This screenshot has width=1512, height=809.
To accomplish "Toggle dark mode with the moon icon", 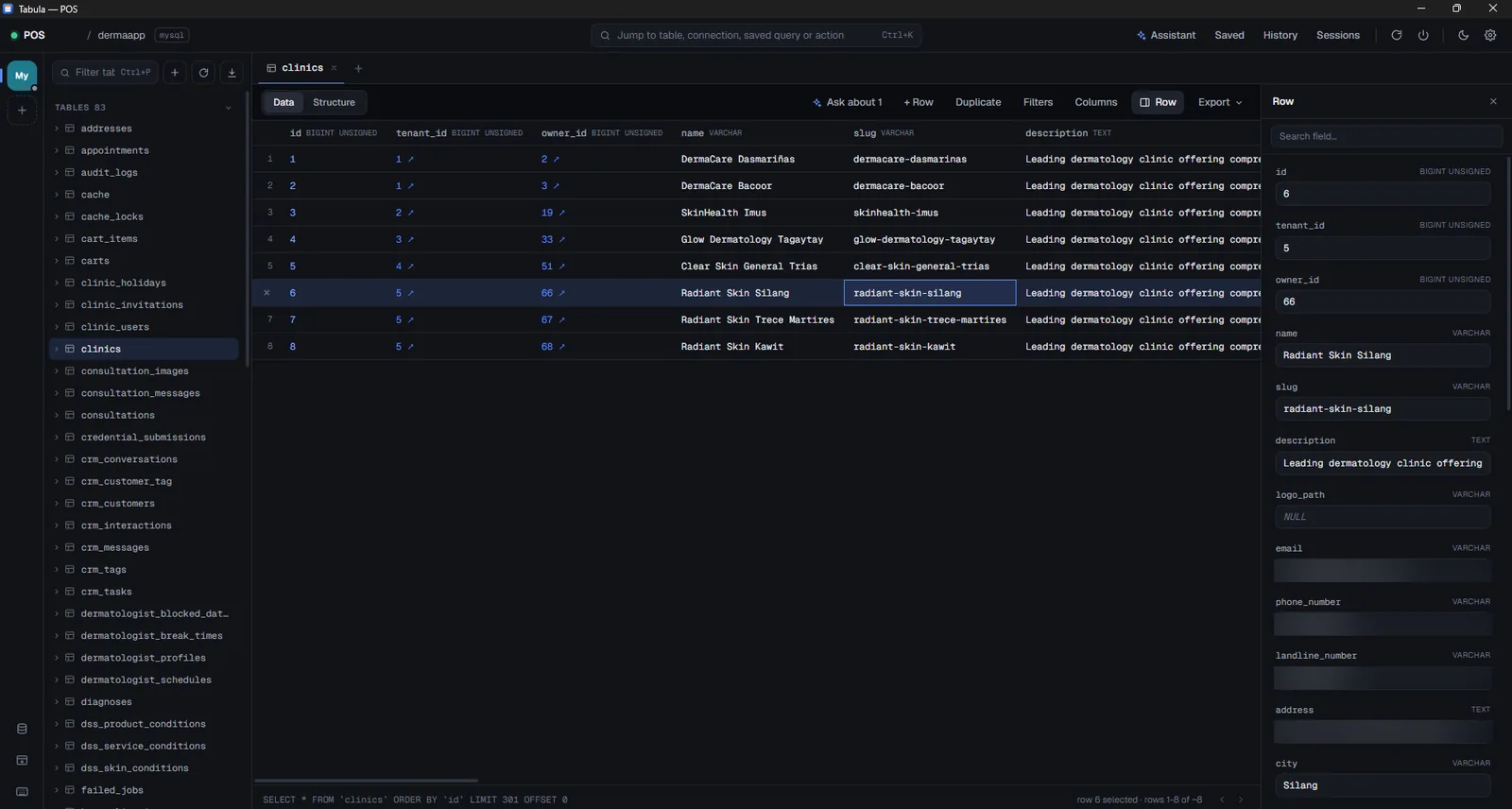I will pos(1463,35).
